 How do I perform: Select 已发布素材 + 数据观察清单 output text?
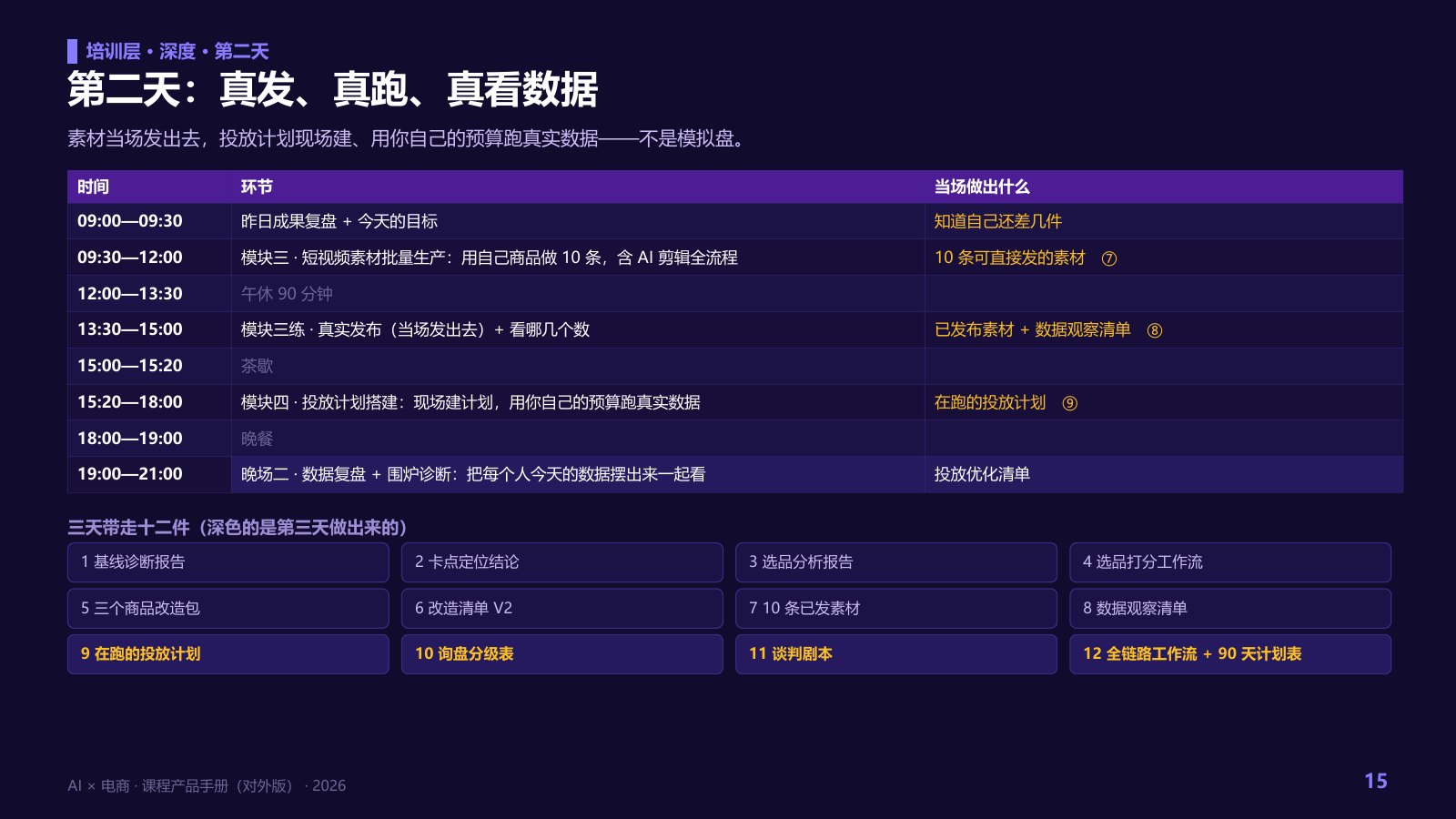point(1033,329)
